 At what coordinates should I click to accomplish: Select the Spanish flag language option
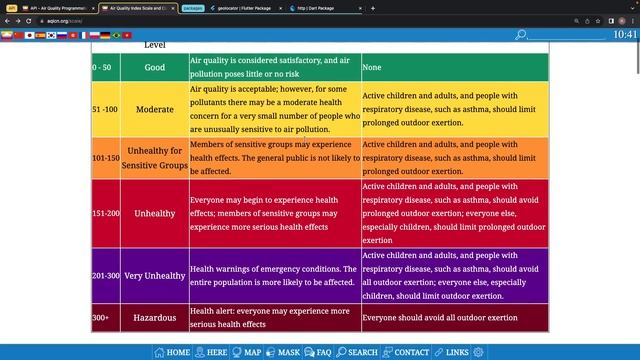coord(40,36)
